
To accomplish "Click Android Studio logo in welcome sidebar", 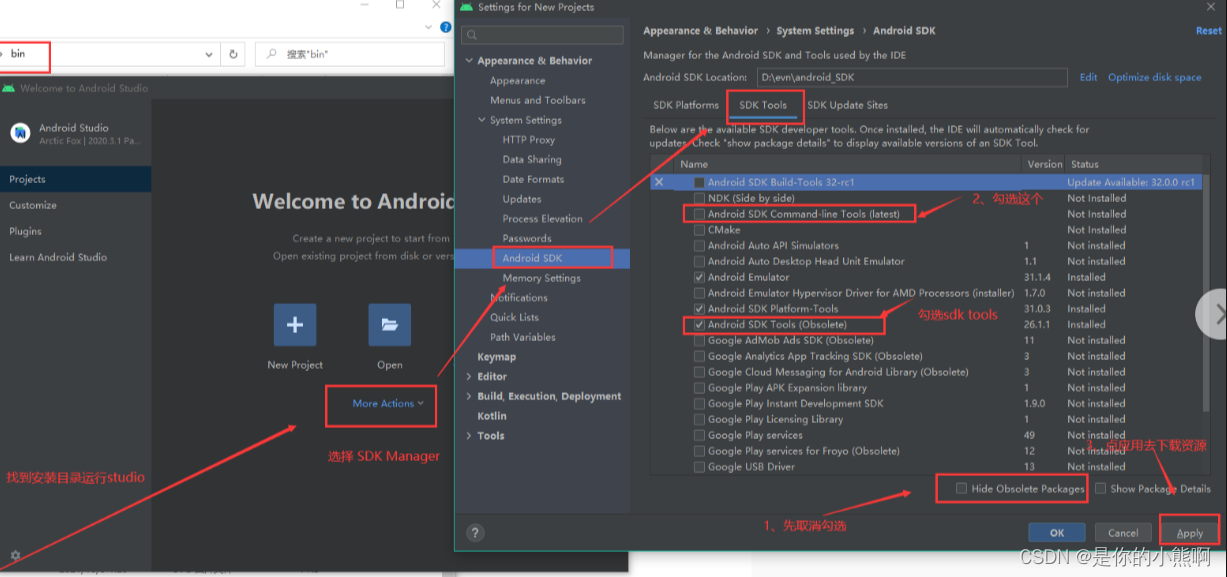I will click(x=20, y=132).
